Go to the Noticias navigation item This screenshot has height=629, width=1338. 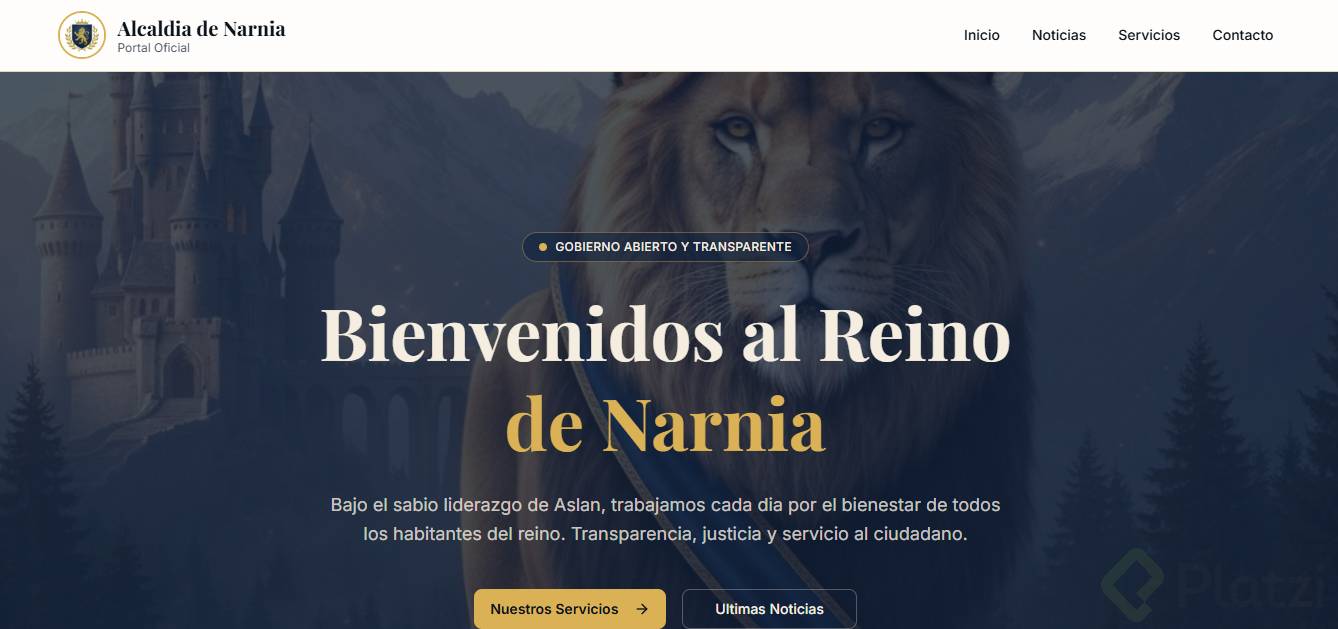pyautogui.click(x=1059, y=35)
